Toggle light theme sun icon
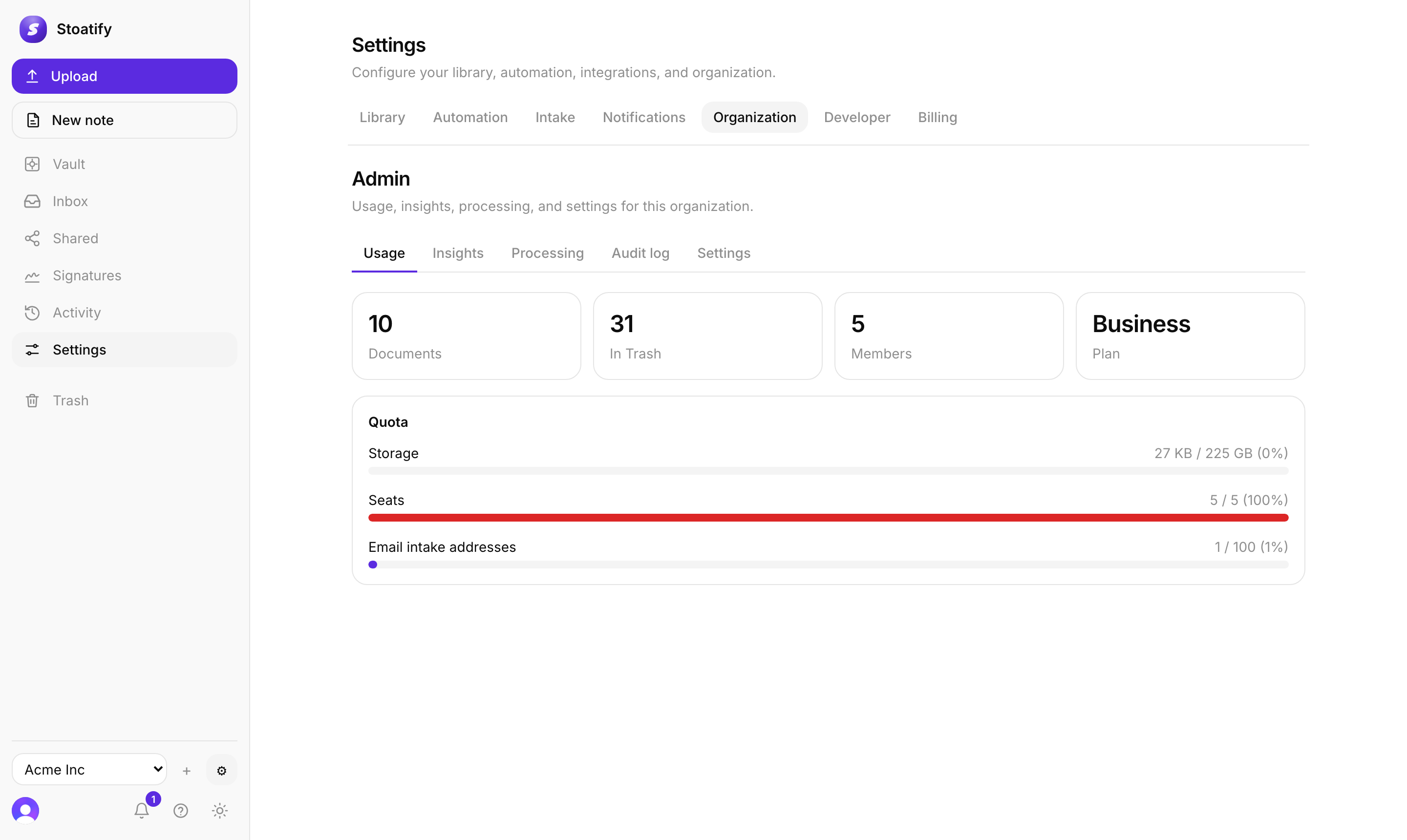The height and width of the screenshot is (840, 1407). (220, 811)
